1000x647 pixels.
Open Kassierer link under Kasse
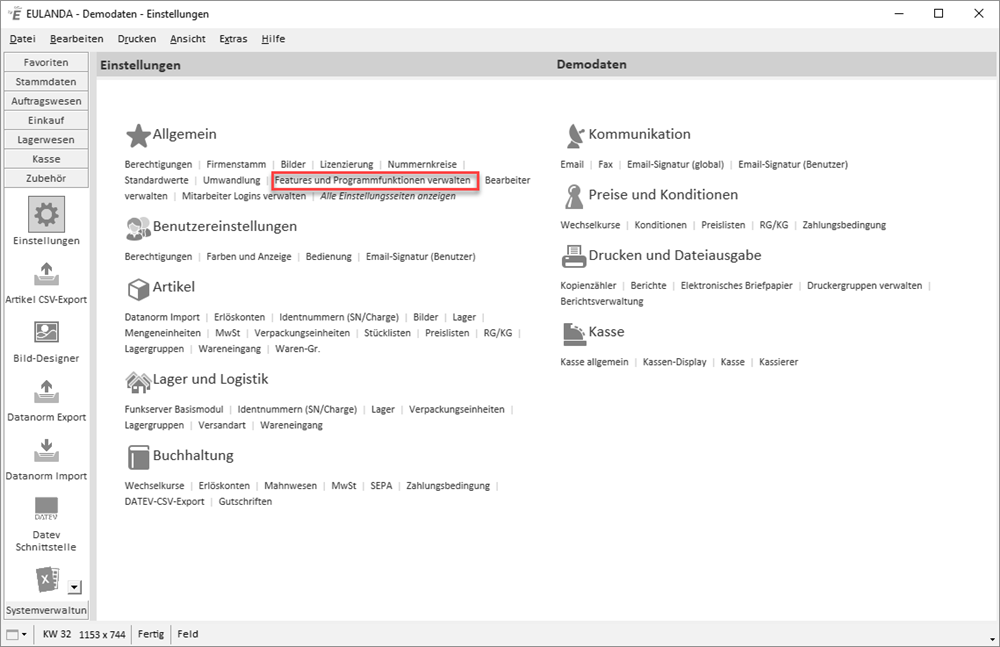(779, 362)
